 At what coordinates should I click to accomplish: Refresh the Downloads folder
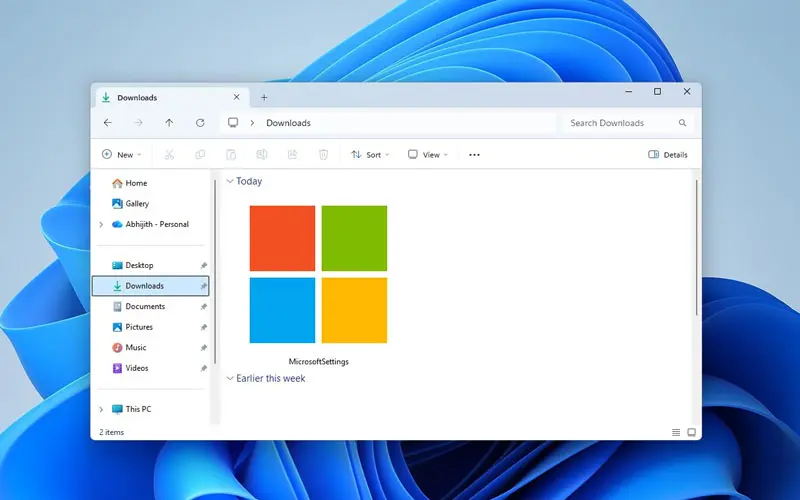coord(200,123)
